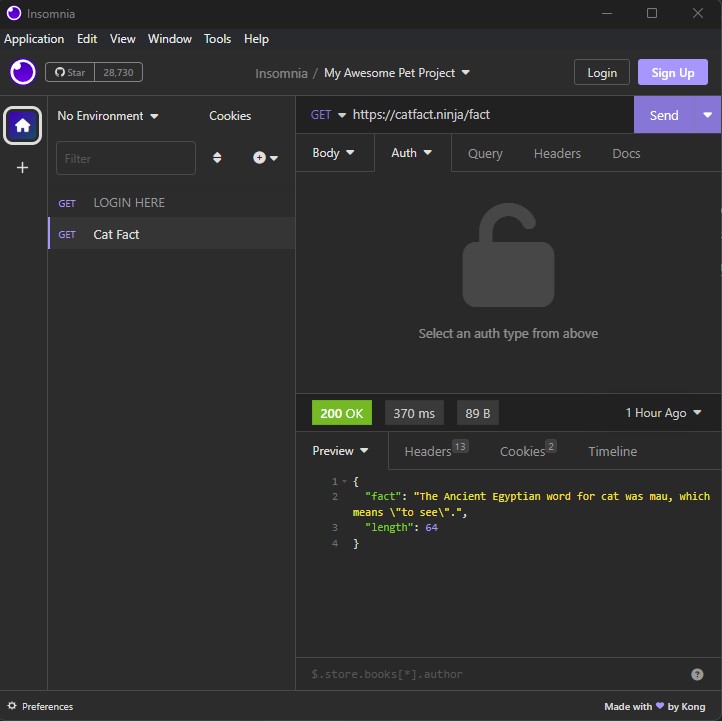Click the empty auth padlock icon
The height and width of the screenshot is (721, 722).
coord(508,255)
